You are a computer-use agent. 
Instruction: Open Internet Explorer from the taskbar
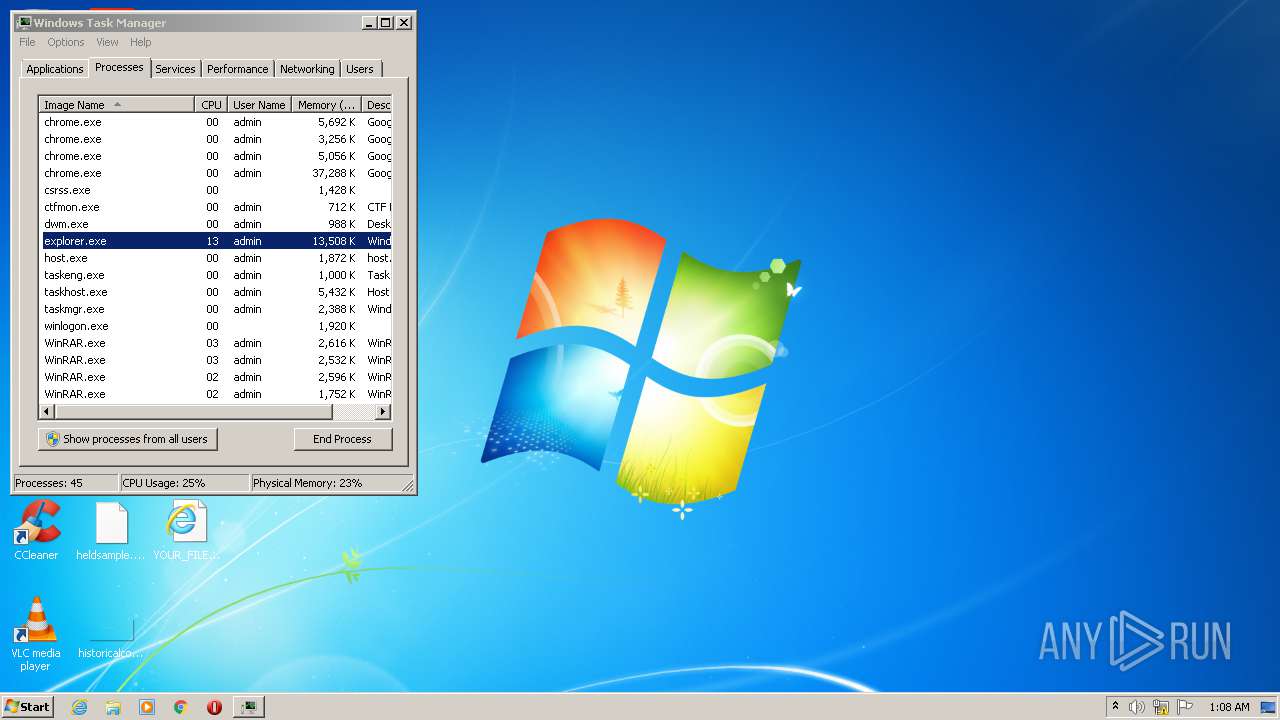79,707
